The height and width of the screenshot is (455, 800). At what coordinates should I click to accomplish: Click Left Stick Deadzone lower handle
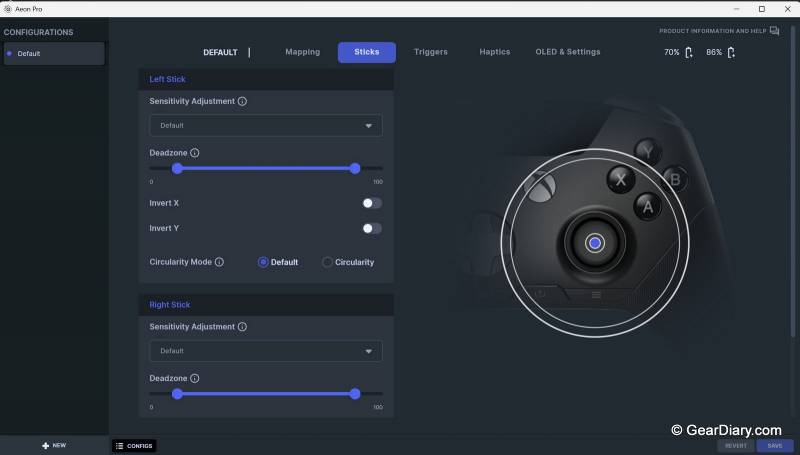point(177,168)
